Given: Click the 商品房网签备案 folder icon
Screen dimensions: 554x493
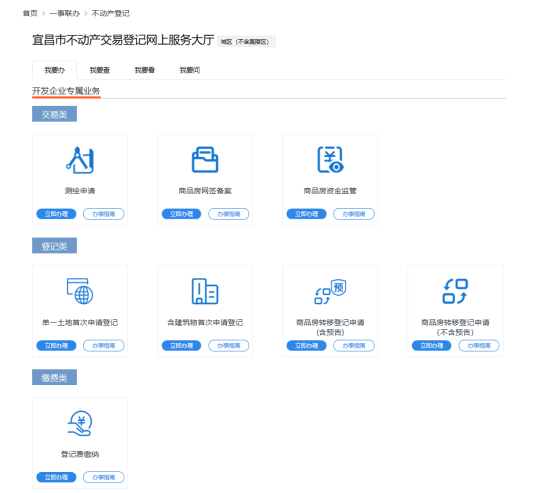Looking at the screenshot, I should (205, 160).
